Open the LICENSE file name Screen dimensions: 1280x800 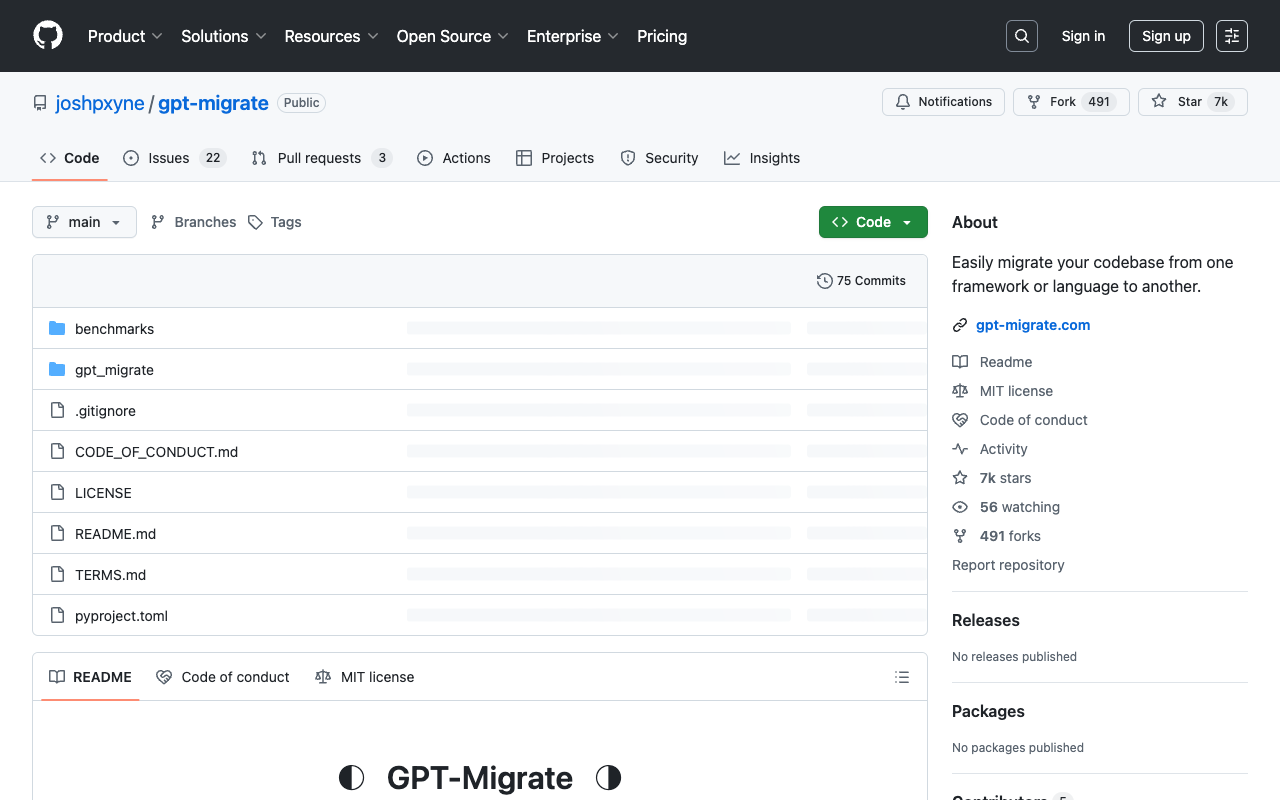point(103,493)
